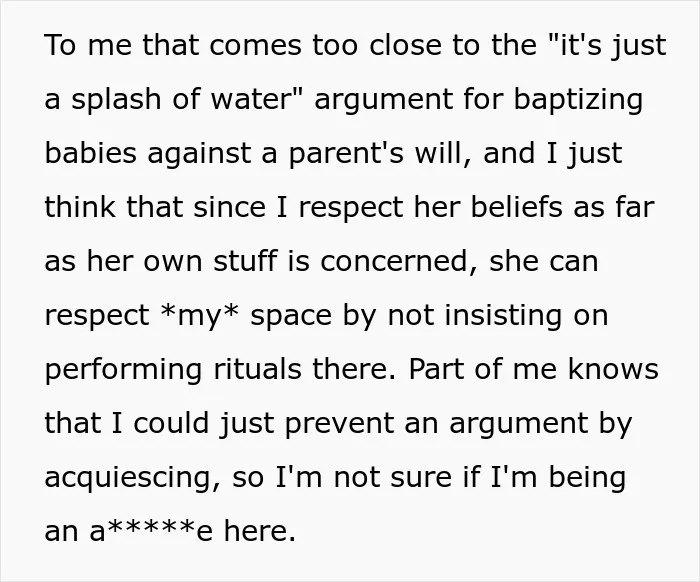
Task: Click the word "water" before the closing quote
Action: point(251,99)
